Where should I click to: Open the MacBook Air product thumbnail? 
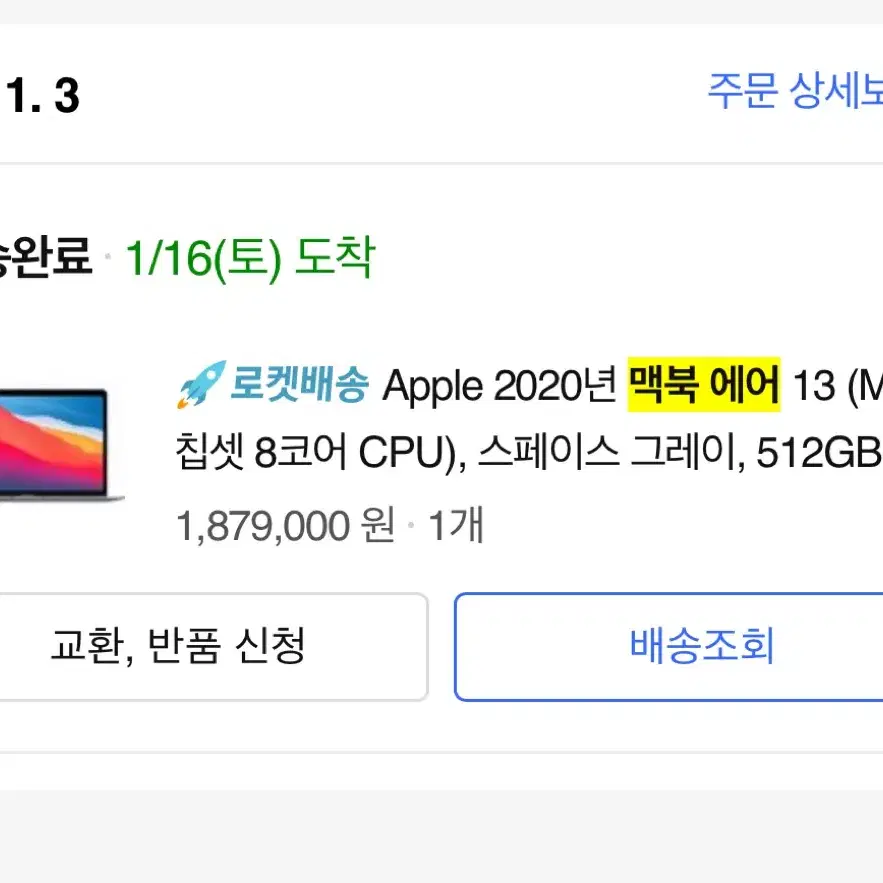(61, 445)
